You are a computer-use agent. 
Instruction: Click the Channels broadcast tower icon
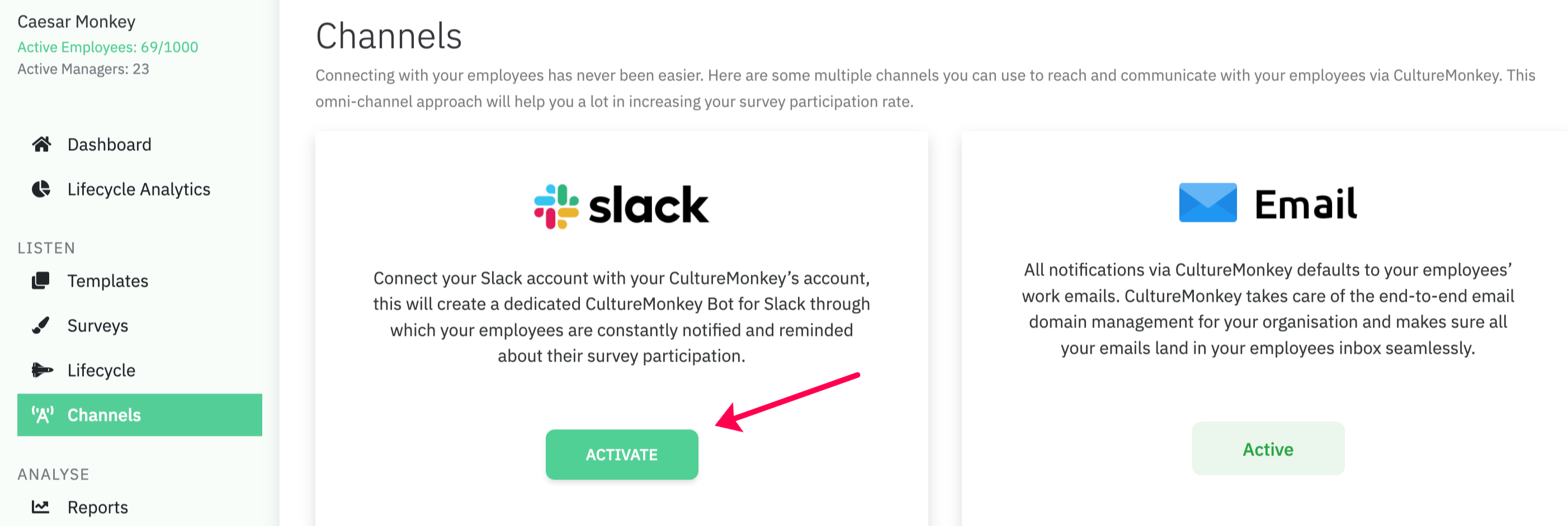point(42,415)
